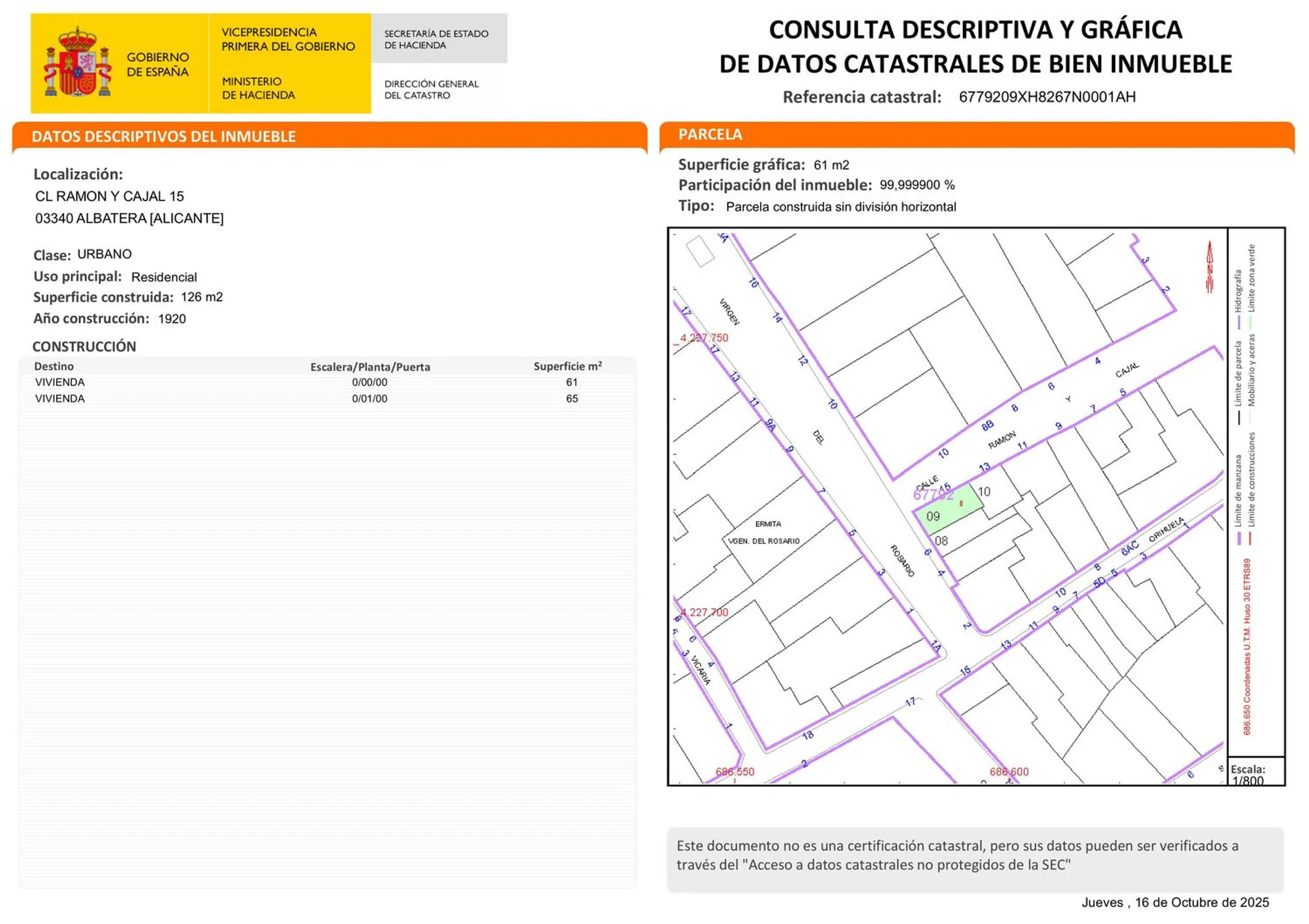The width and height of the screenshot is (1309, 924).
Task: Click the Dirección General del Catastro logo
Action: click(431, 89)
